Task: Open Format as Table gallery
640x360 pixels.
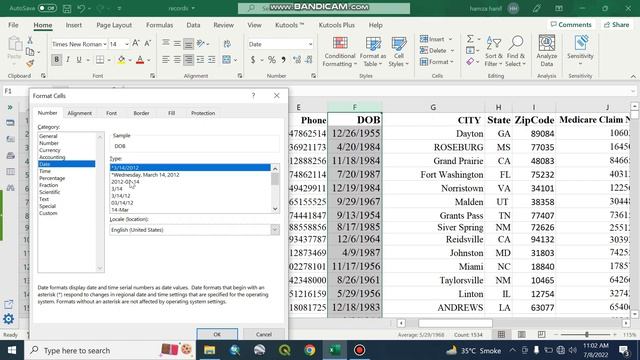Action: pos(372,51)
